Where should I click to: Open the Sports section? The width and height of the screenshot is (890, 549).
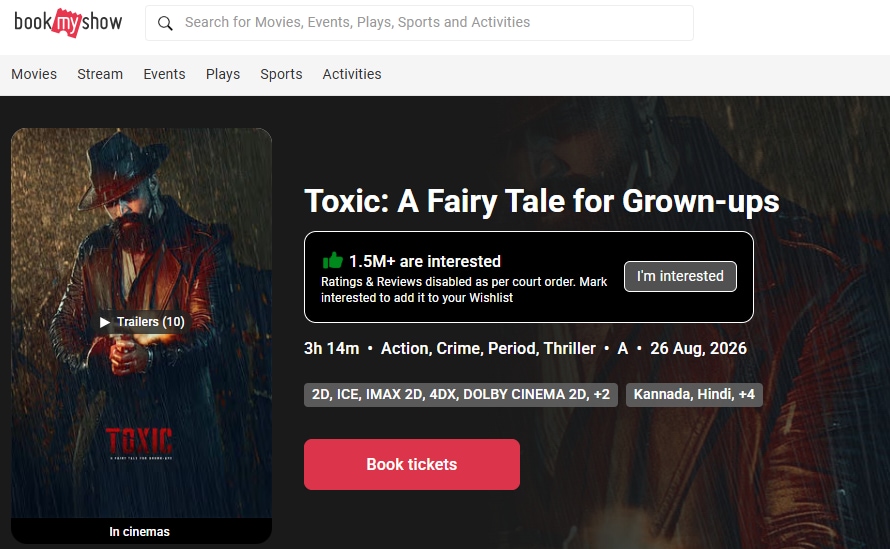(281, 74)
